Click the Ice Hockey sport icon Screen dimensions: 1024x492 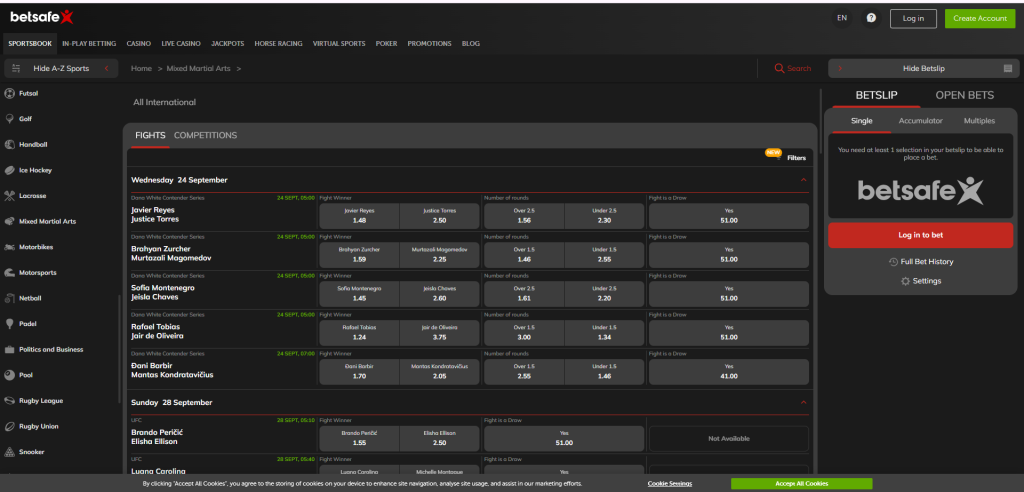coord(9,170)
